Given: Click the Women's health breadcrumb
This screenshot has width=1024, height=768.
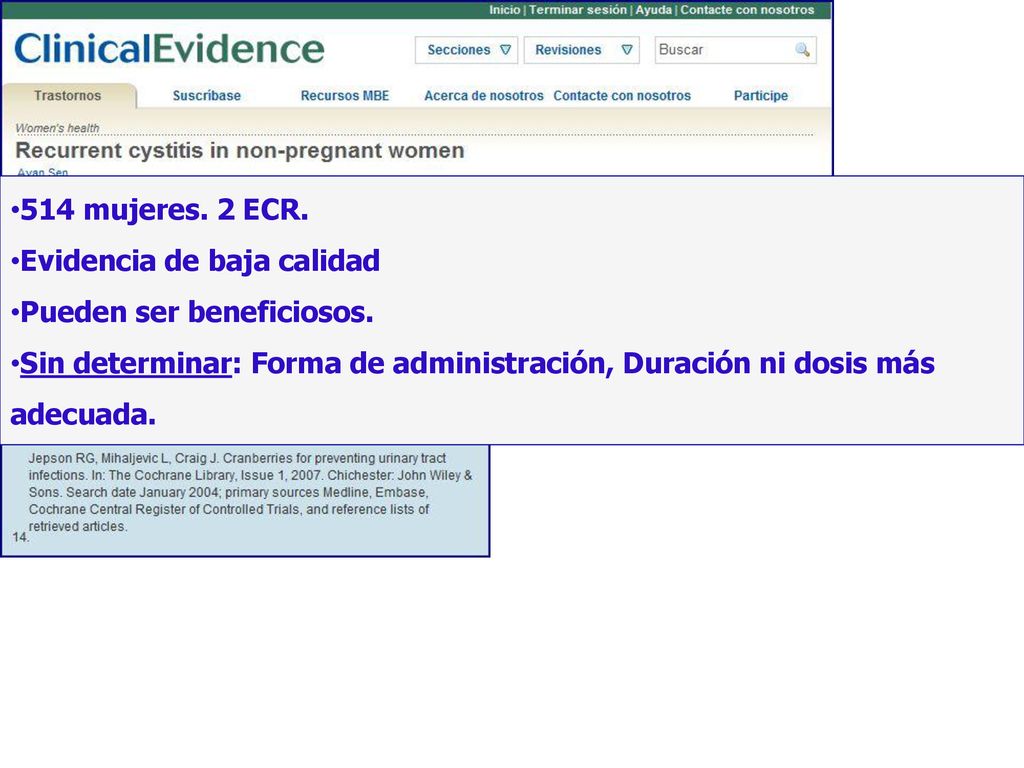Looking at the screenshot, I should point(57,128).
